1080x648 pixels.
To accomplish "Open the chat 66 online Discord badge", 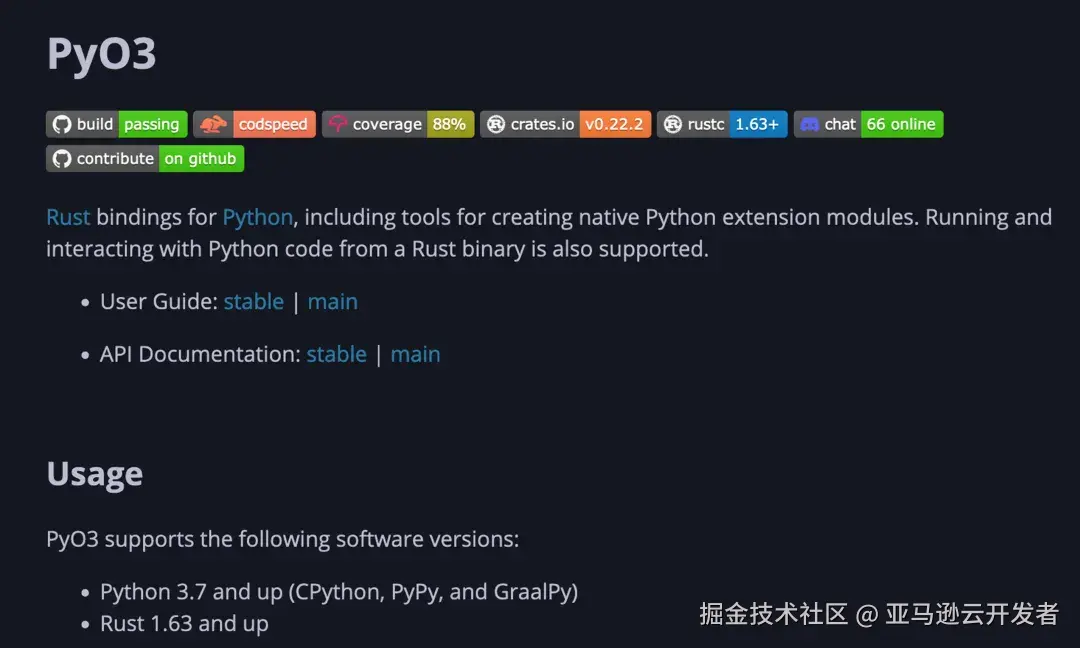I will tap(869, 124).
